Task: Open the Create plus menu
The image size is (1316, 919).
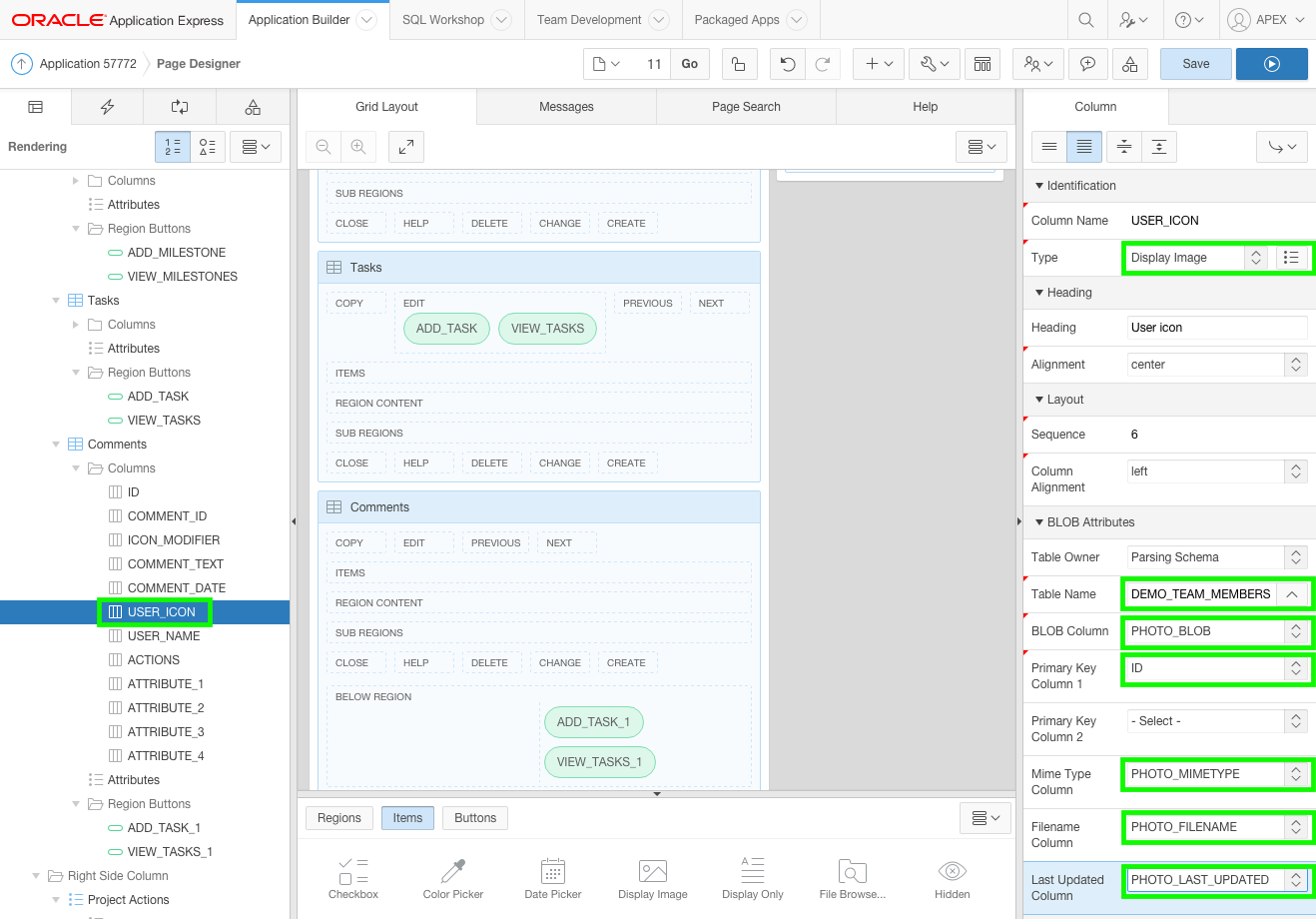Action: tap(880, 64)
